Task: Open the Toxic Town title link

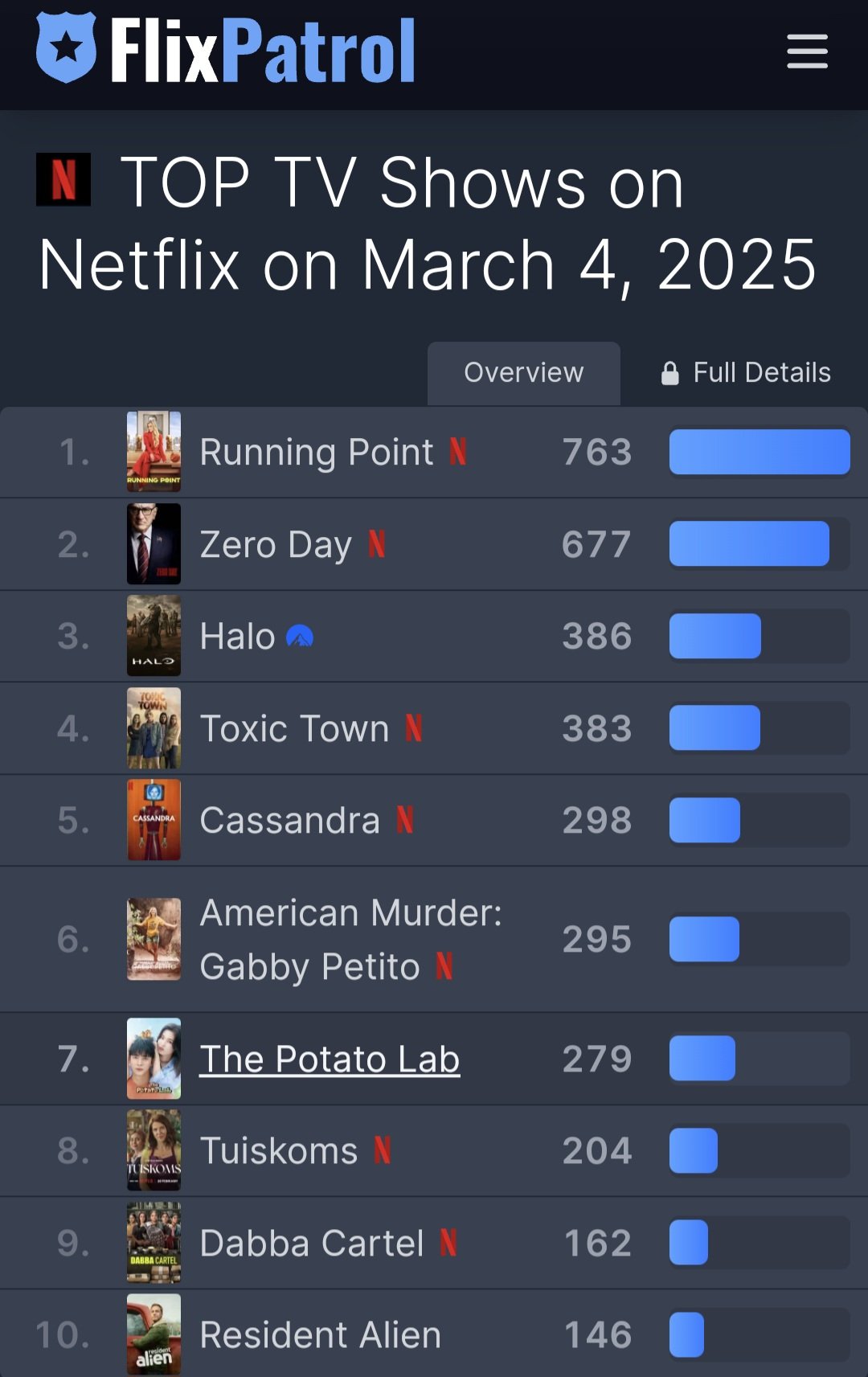Action: (294, 728)
